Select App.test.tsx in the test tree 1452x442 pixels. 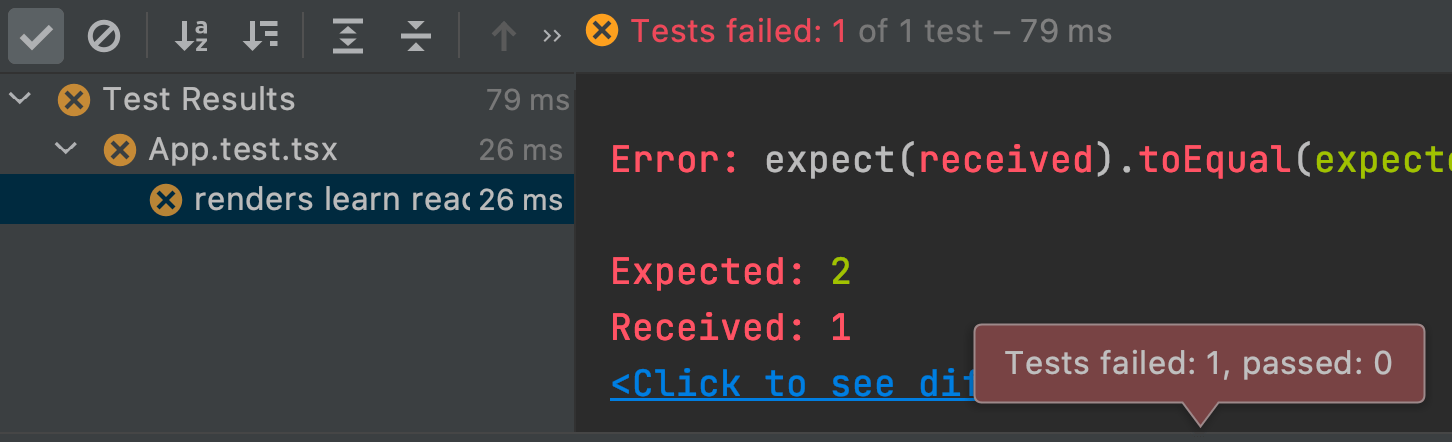click(x=243, y=150)
